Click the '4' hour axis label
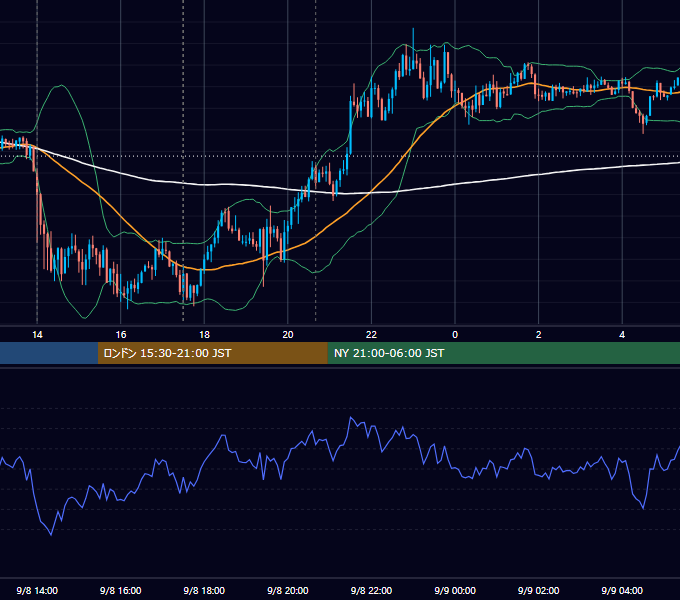Image resolution: width=680 pixels, height=600 pixels. click(x=622, y=335)
